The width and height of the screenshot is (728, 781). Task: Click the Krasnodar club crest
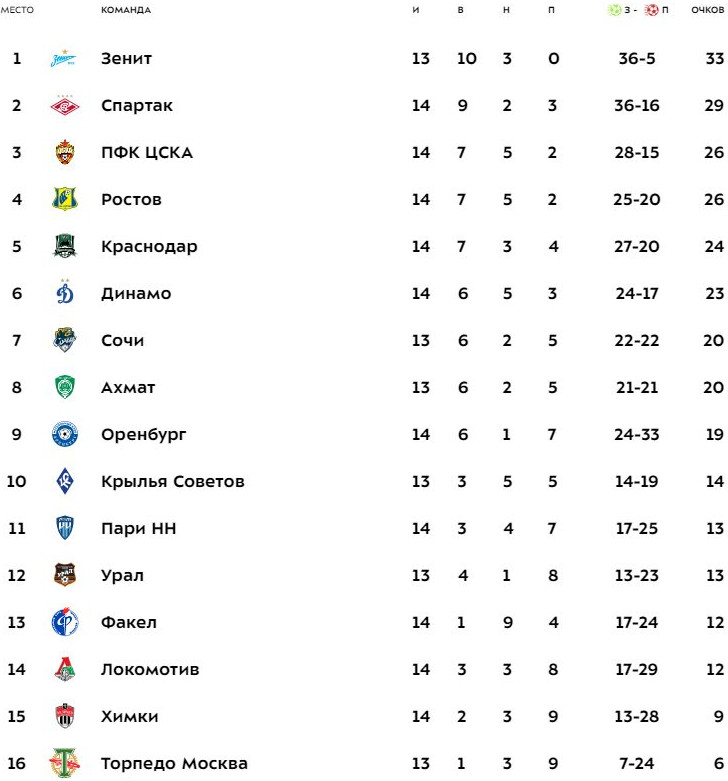(64, 247)
